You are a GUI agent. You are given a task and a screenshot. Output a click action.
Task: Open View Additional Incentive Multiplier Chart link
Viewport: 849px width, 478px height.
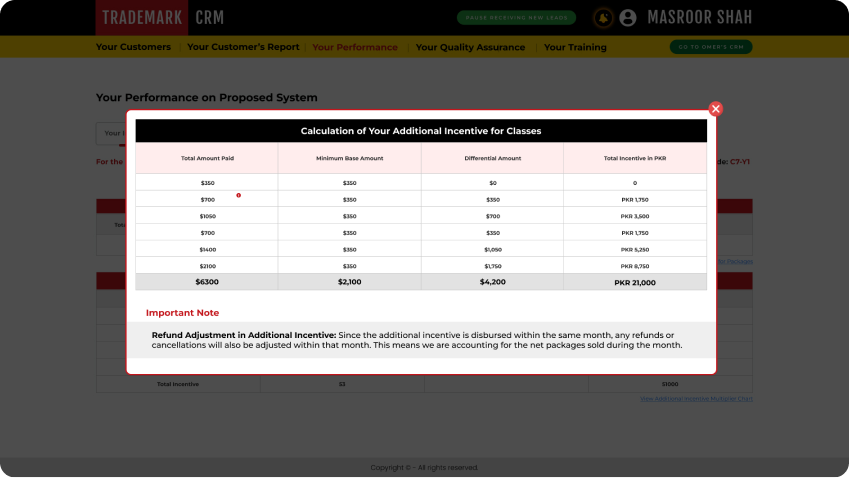tap(696, 398)
